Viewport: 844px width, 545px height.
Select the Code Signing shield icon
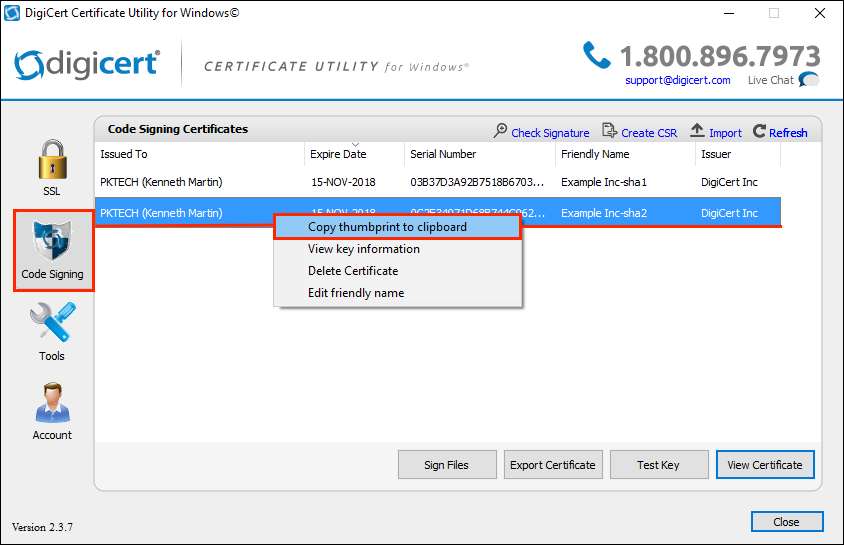[x=53, y=242]
